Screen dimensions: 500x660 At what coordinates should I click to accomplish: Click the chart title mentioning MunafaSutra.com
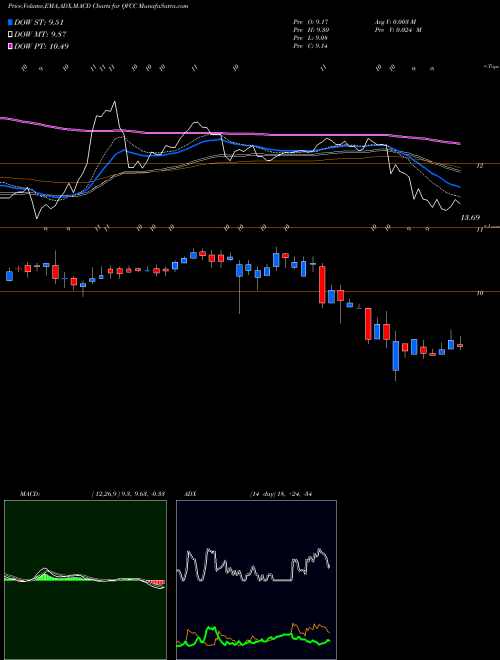(x=98, y=6)
